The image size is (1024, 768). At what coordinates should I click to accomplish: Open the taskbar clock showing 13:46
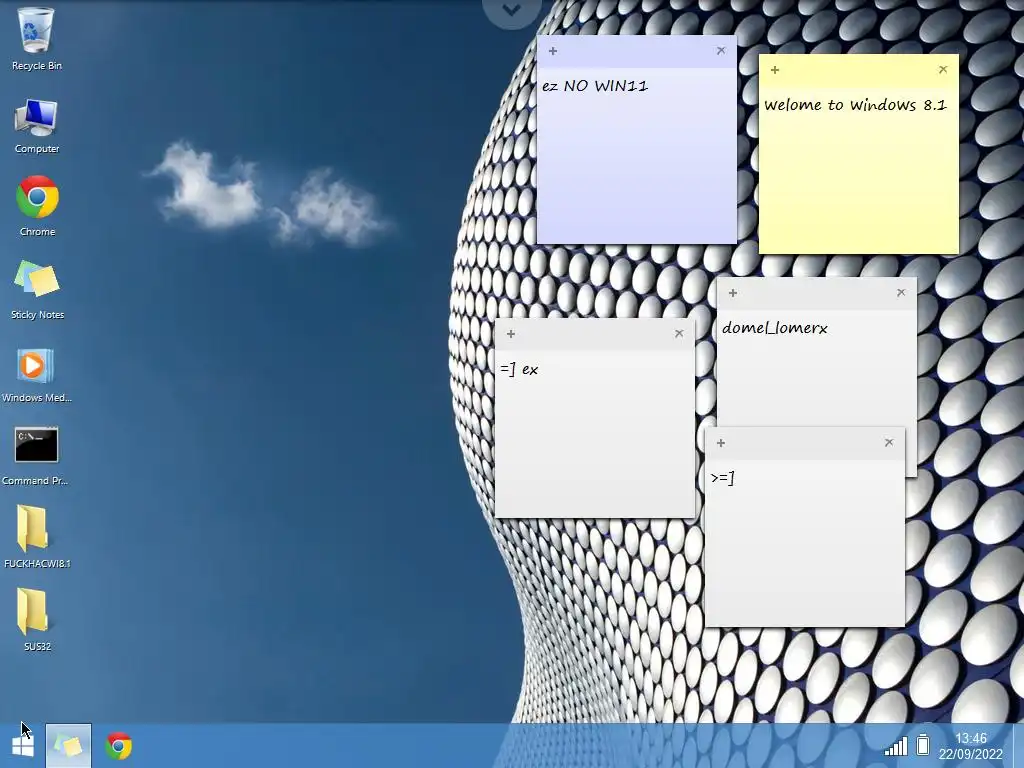[x=970, y=746]
